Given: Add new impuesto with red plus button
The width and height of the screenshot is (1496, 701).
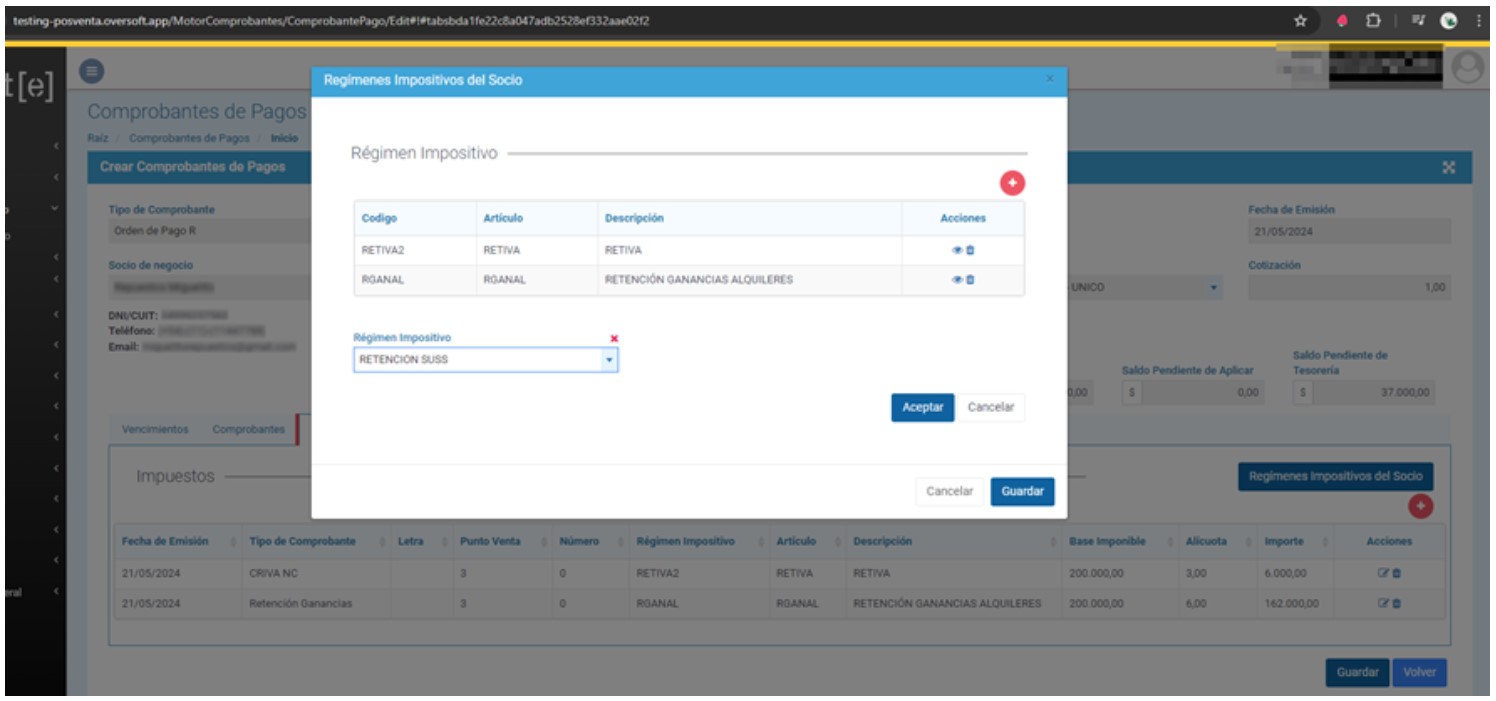Looking at the screenshot, I should click(x=1420, y=507).
